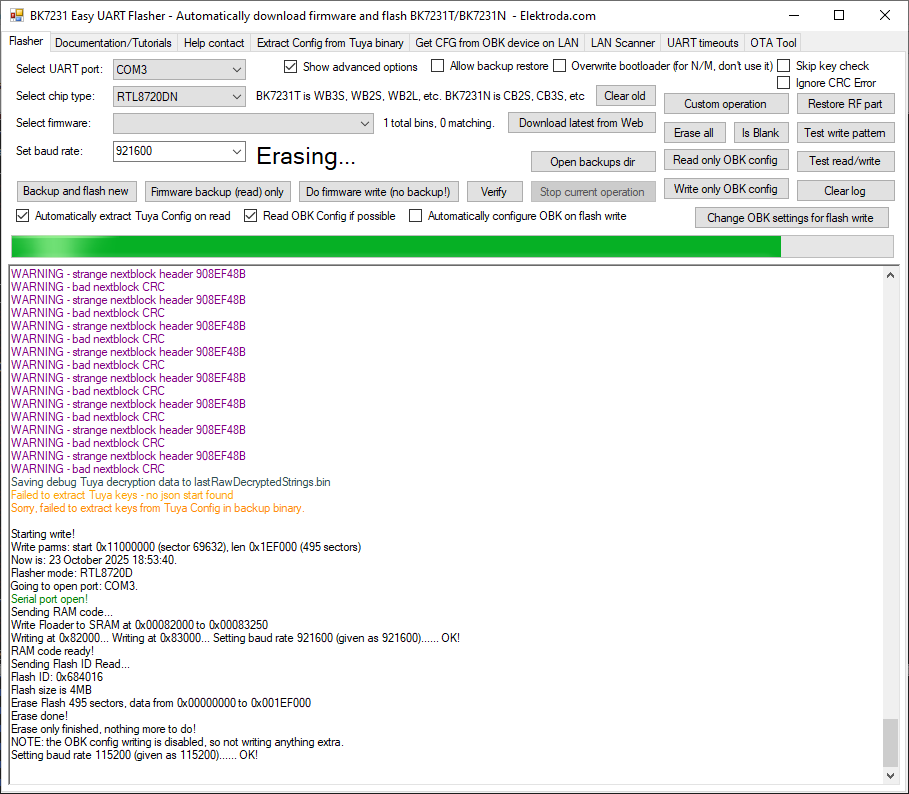Start Backup and flash new
This screenshot has width=909, height=794.
[x=75, y=191]
